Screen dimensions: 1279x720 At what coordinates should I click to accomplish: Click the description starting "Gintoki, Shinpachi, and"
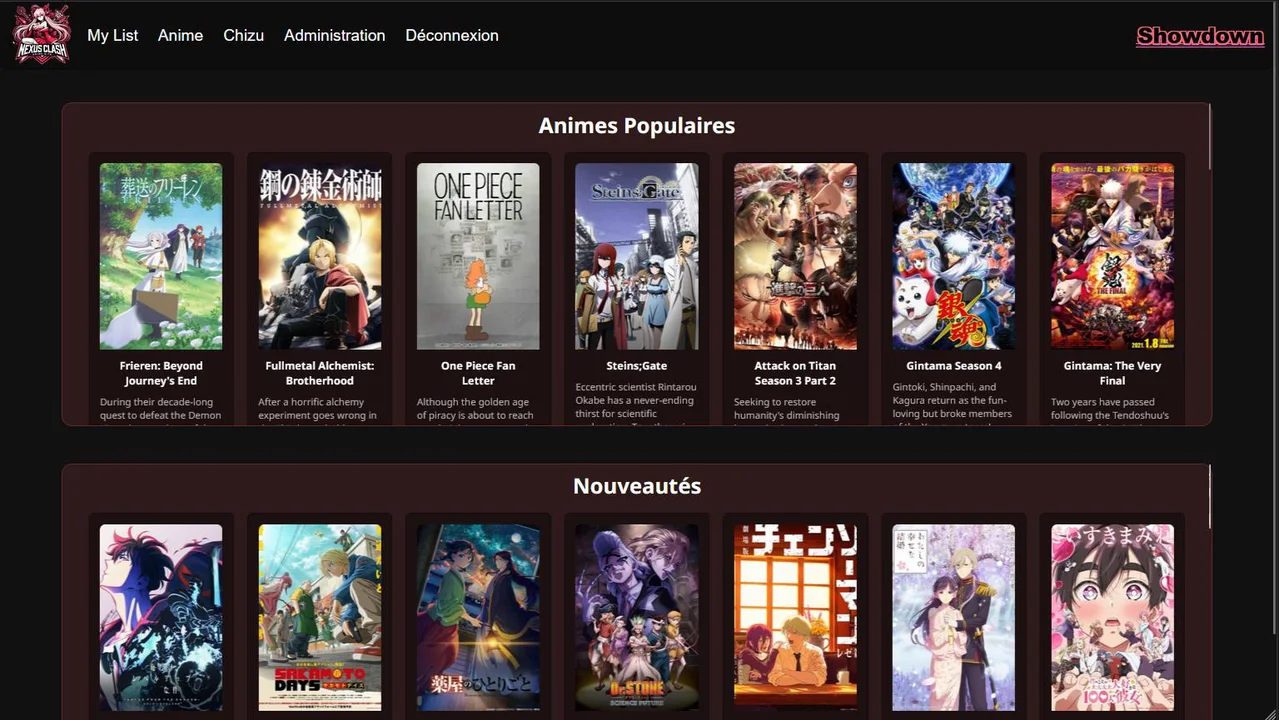tap(954, 404)
